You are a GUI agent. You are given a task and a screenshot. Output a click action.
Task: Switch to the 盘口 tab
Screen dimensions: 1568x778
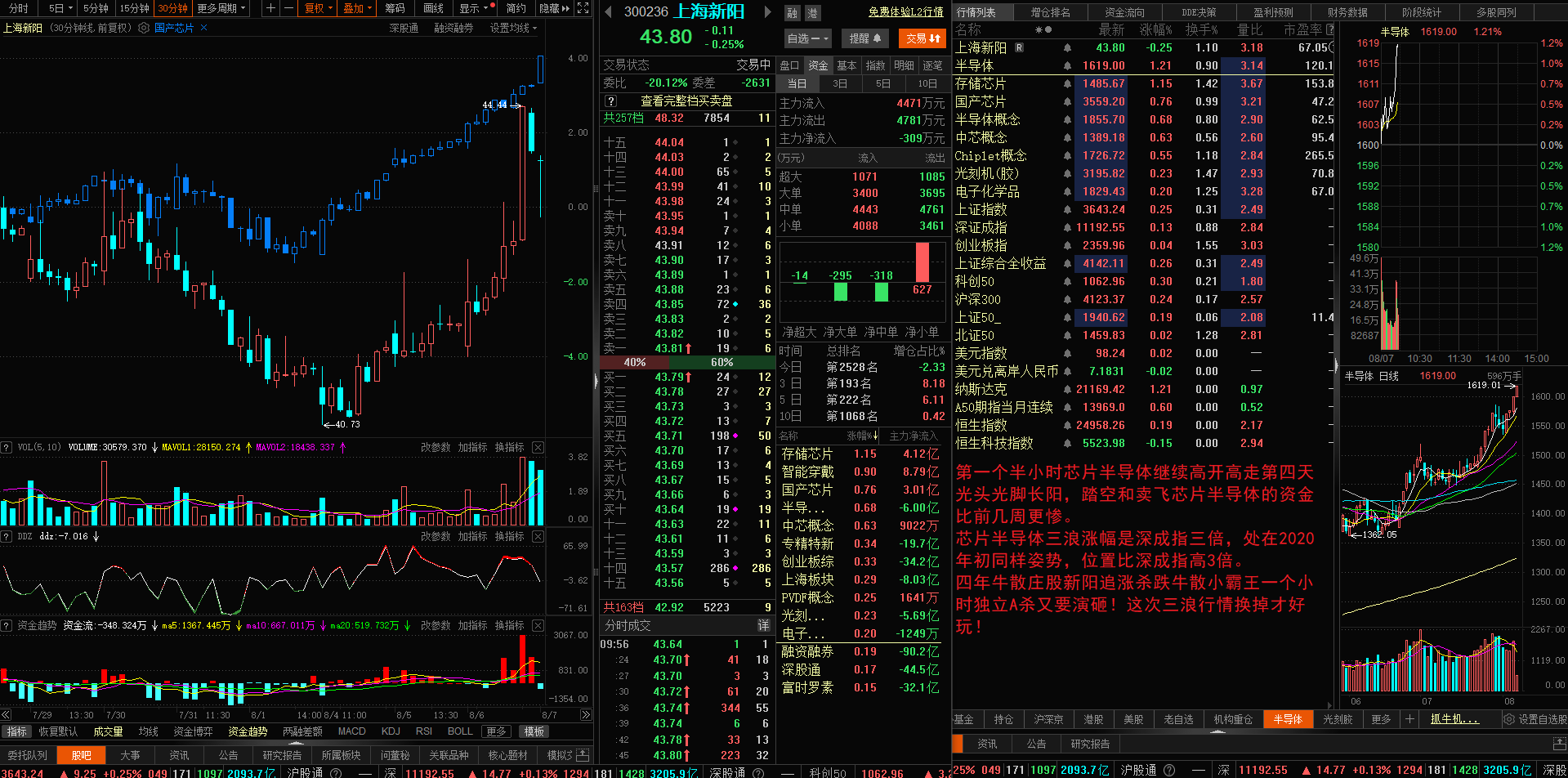(789, 65)
